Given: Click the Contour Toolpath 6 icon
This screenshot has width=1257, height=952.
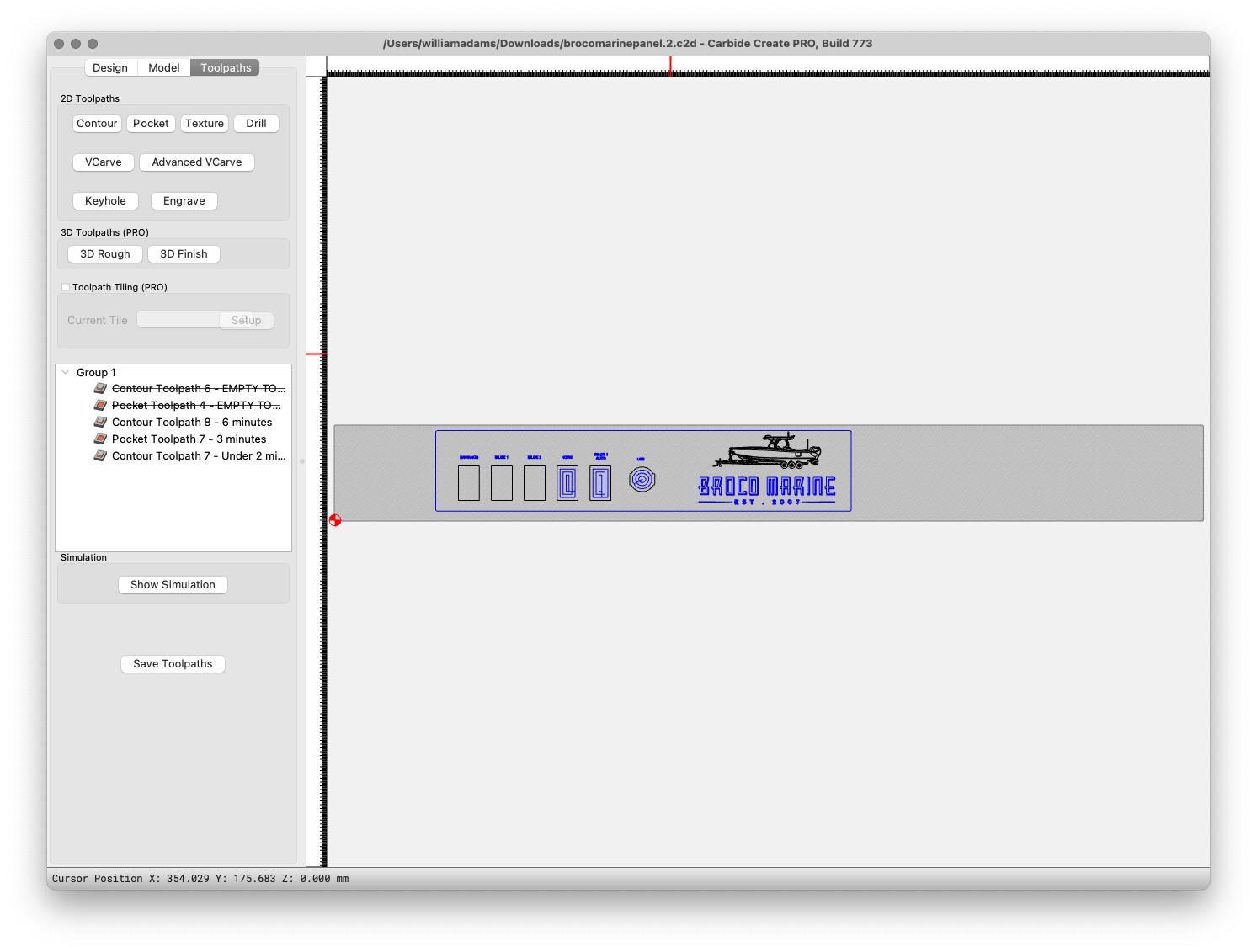Looking at the screenshot, I should tap(100, 388).
